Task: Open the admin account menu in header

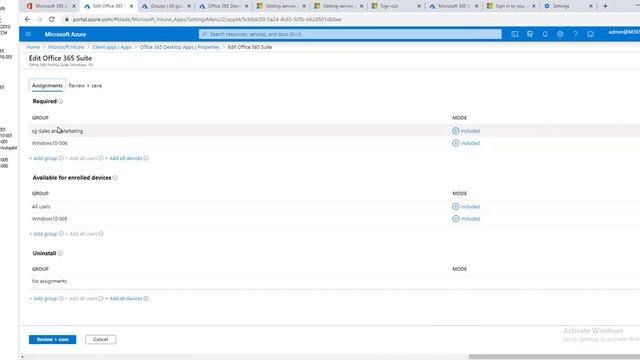Action: (624, 32)
